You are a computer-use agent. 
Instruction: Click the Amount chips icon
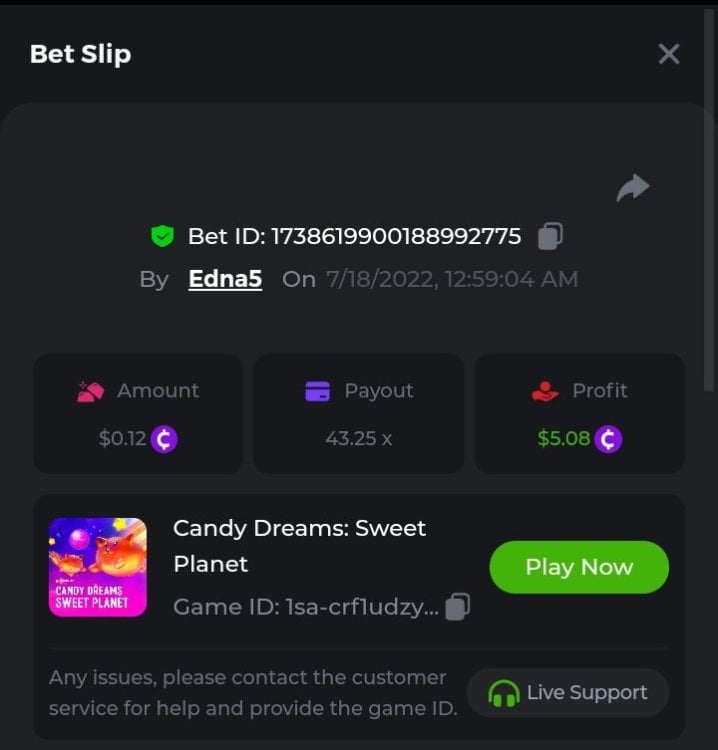click(x=90, y=391)
